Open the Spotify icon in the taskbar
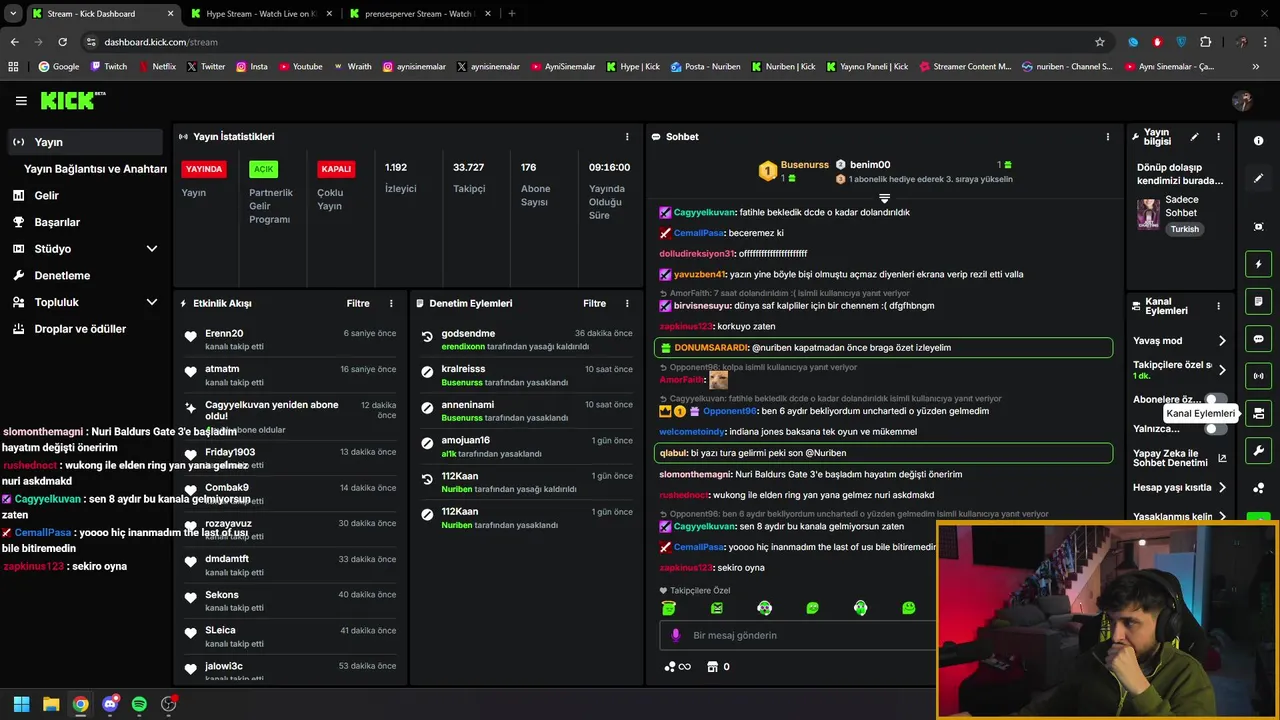This screenshot has width=1280, height=720. coord(139,704)
